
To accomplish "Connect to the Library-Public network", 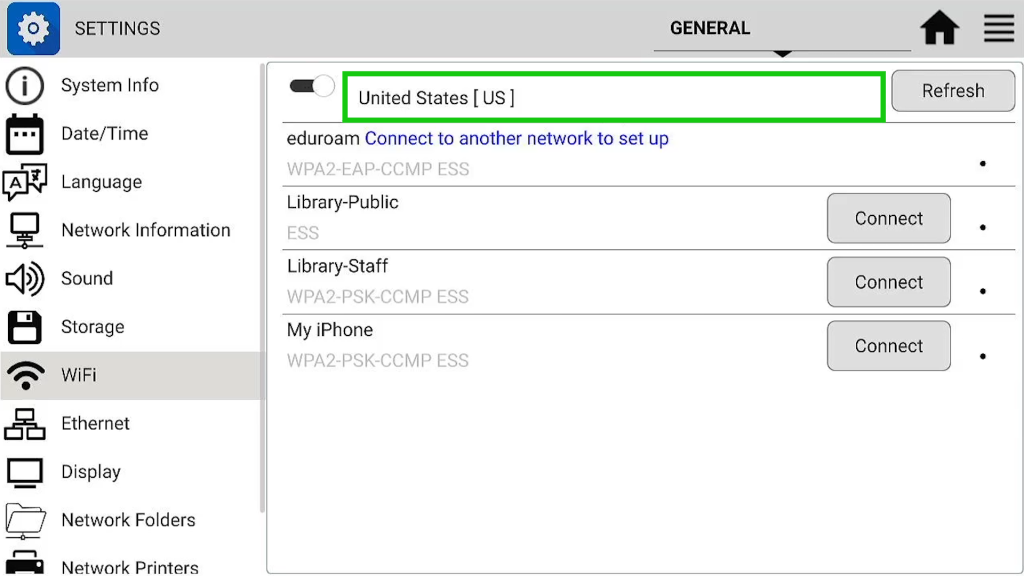I will [x=889, y=218].
